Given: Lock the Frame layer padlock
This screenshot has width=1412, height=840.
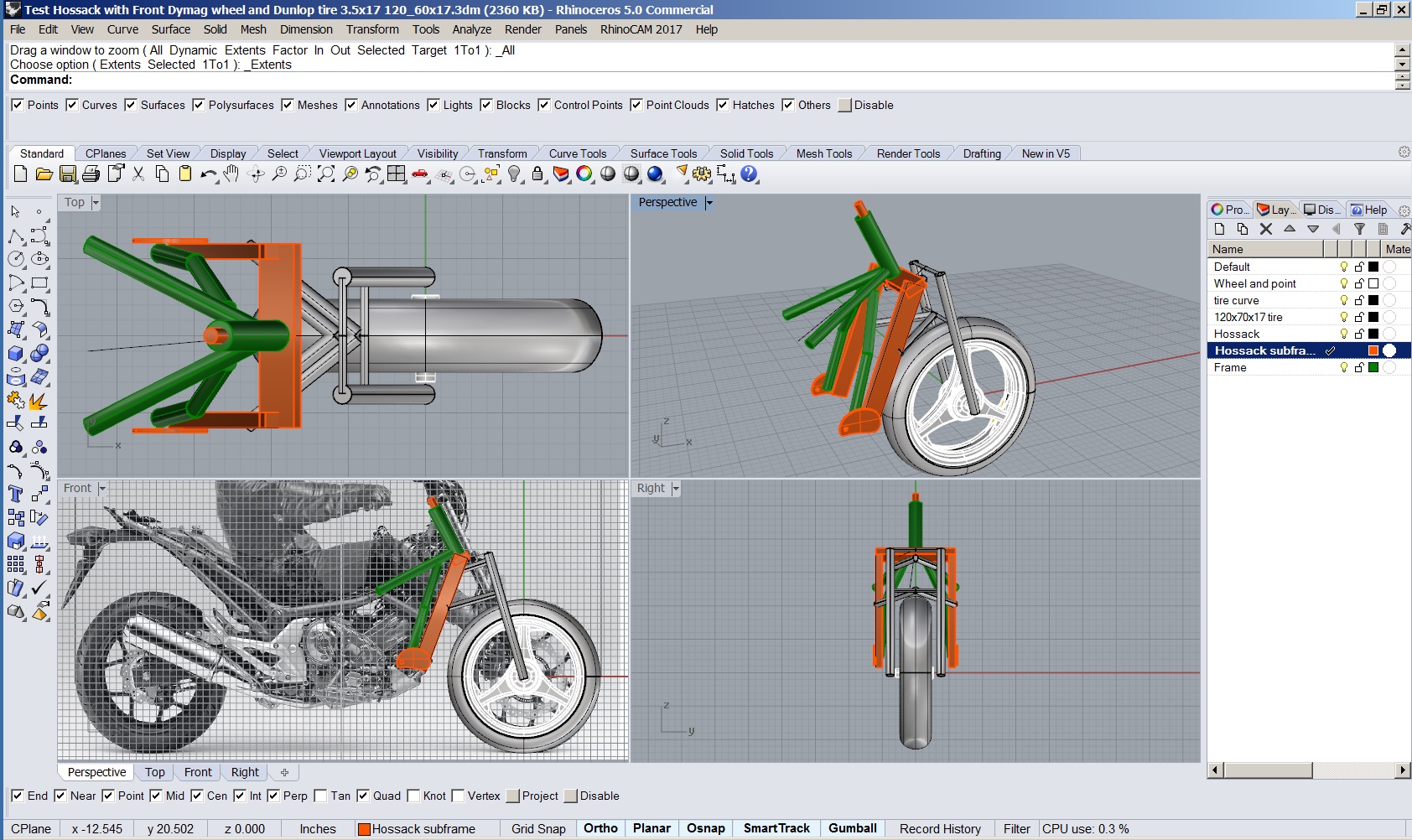Looking at the screenshot, I should tap(1359, 367).
